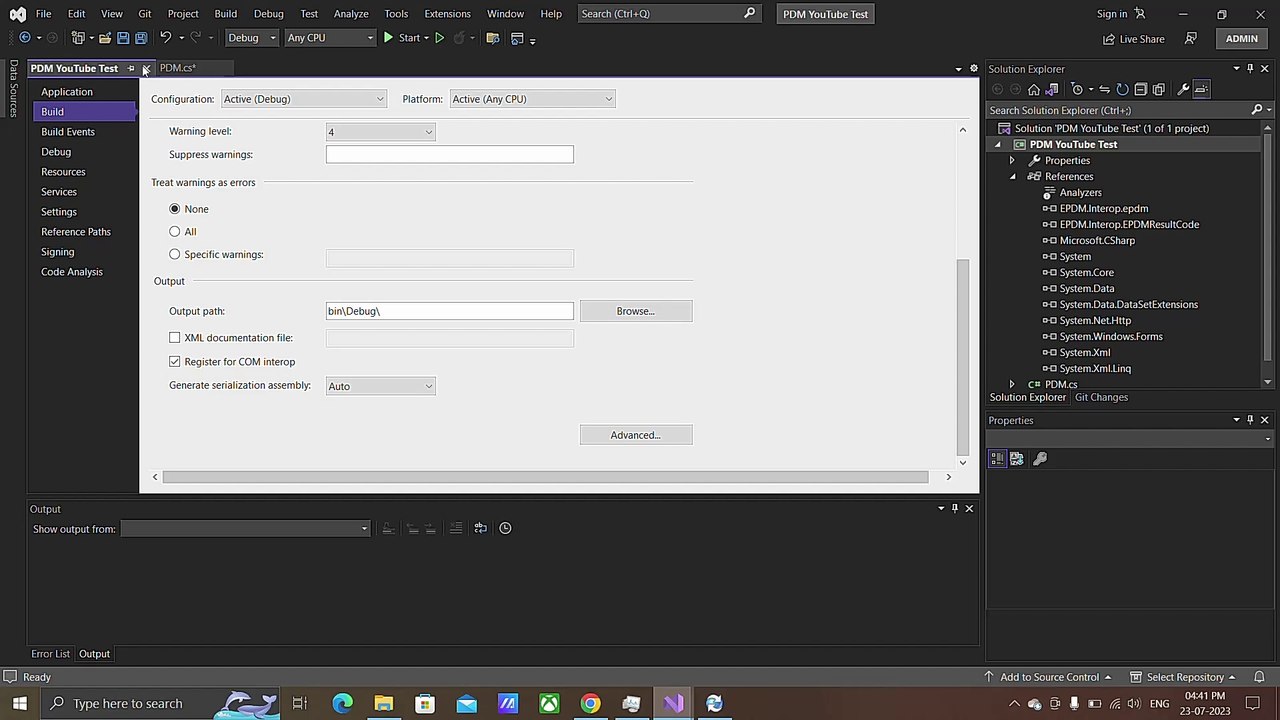
Task: Click the Open File folder icon
Action: (x=104, y=38)
